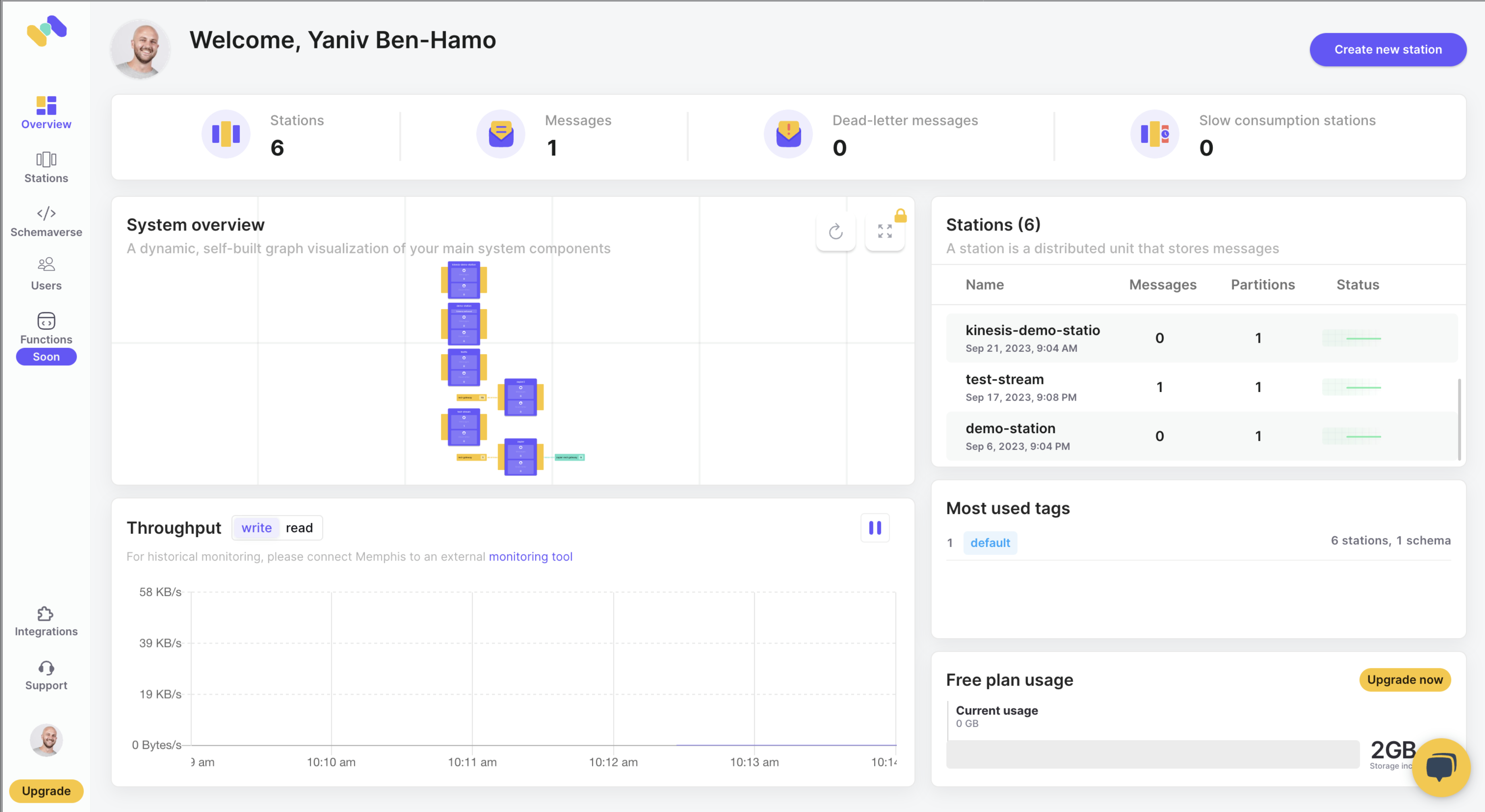1485x812 pixels.
Task: Pause the throughput chart
Action: point(875,528)
